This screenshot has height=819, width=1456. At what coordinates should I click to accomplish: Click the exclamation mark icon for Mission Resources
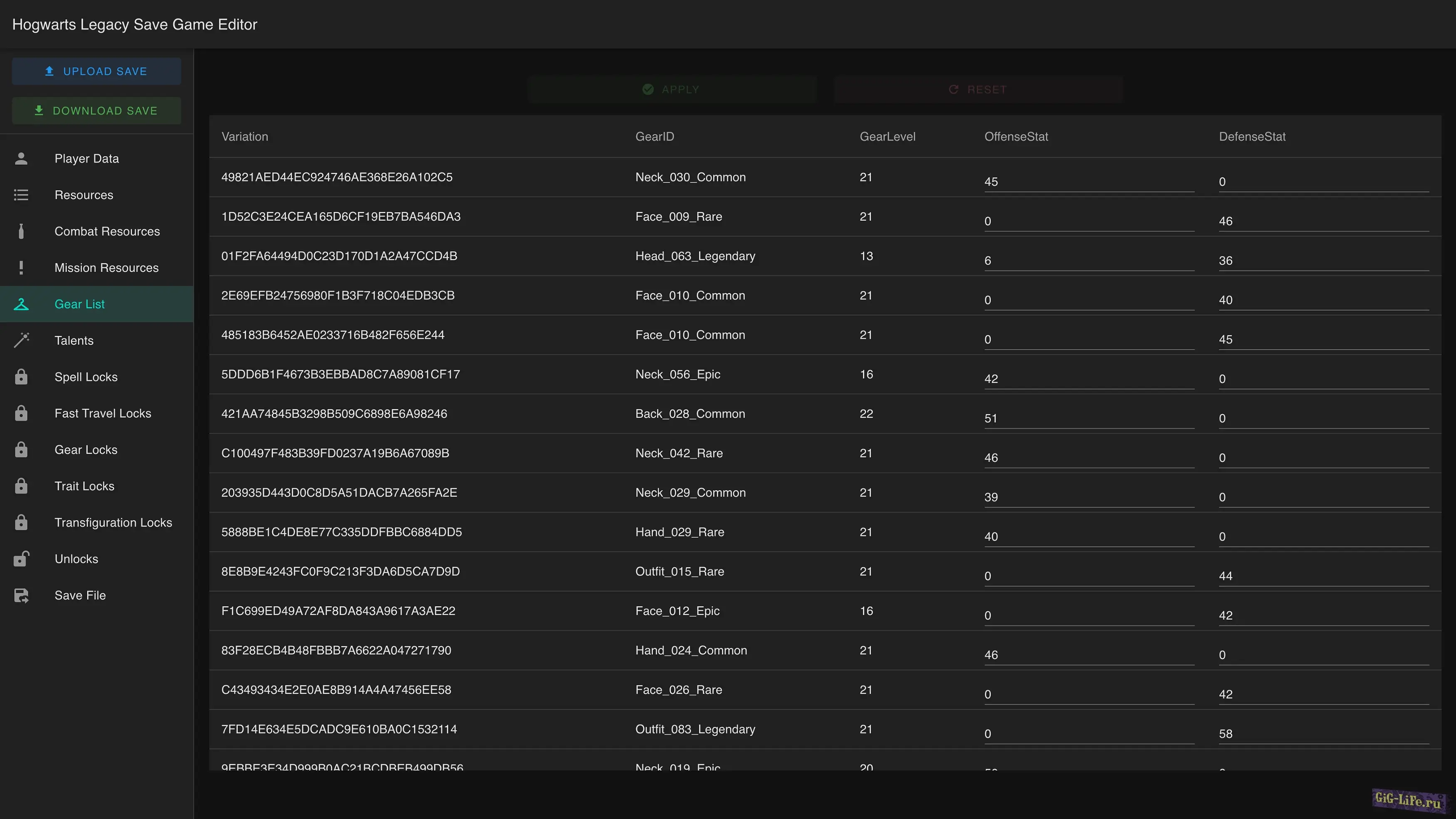coord(21,268)
